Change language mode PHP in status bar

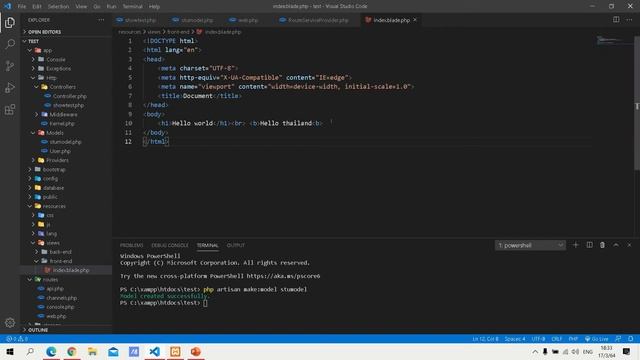pyautogui.click(x=573, y=339)
